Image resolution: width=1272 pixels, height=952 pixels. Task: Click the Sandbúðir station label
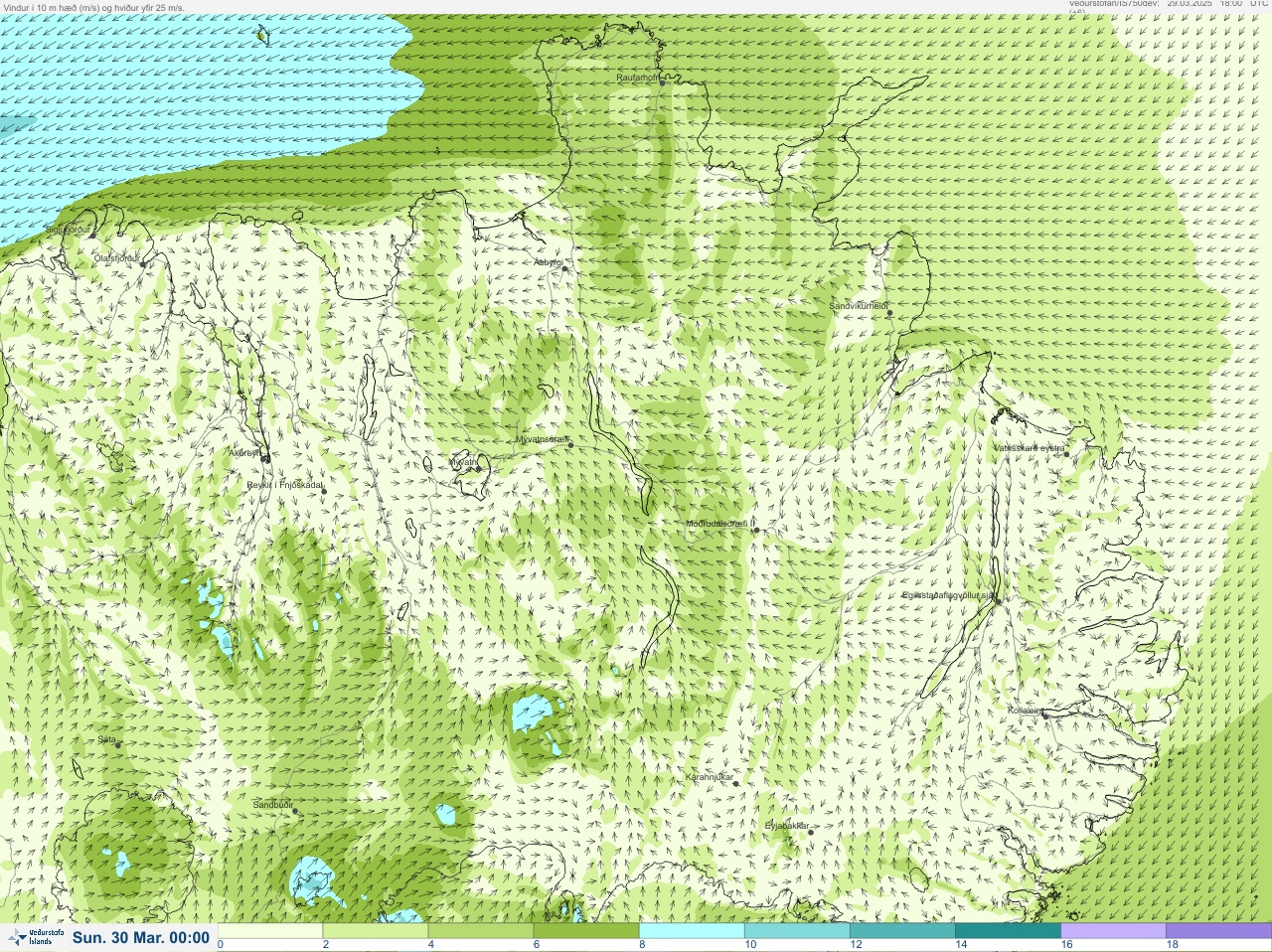click(x=272, y=805)
